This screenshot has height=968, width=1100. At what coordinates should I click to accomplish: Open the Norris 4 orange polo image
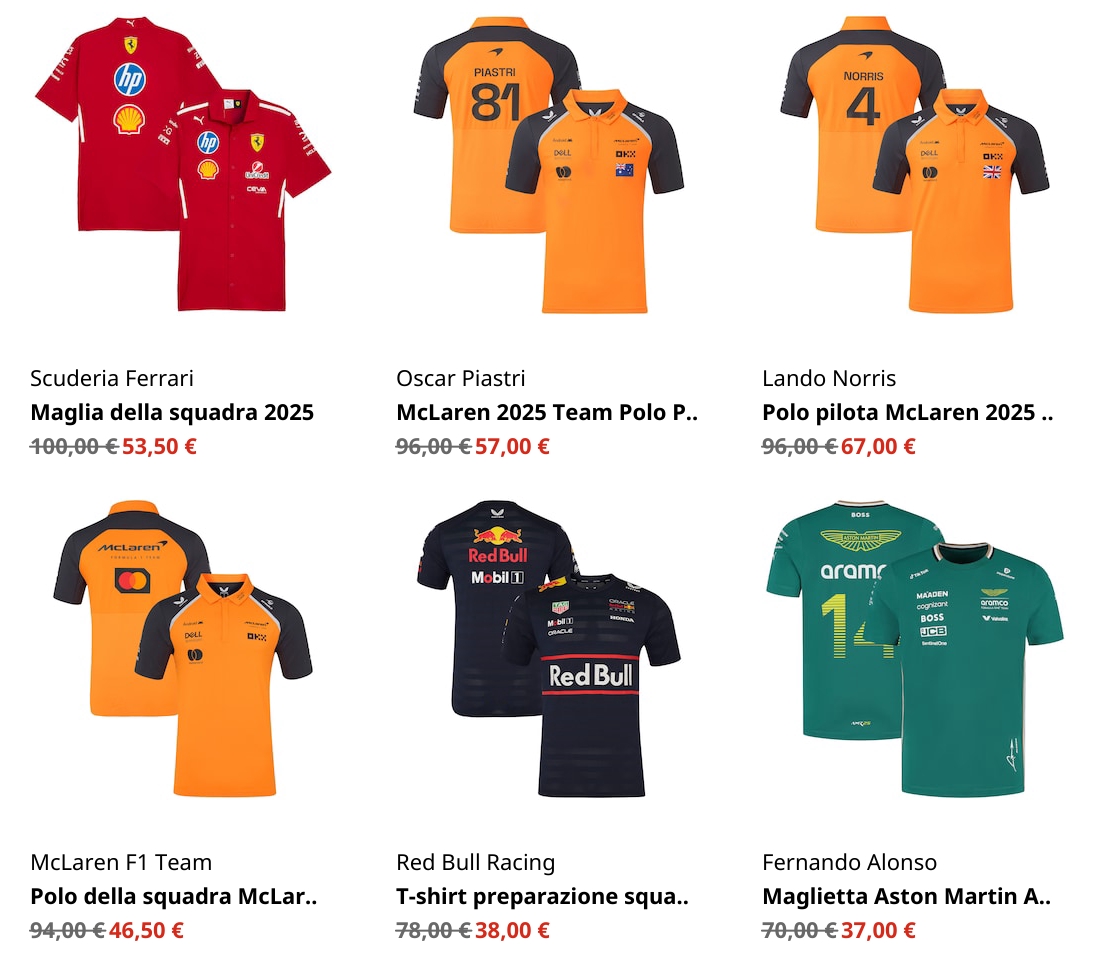click(x=915, y=164)
